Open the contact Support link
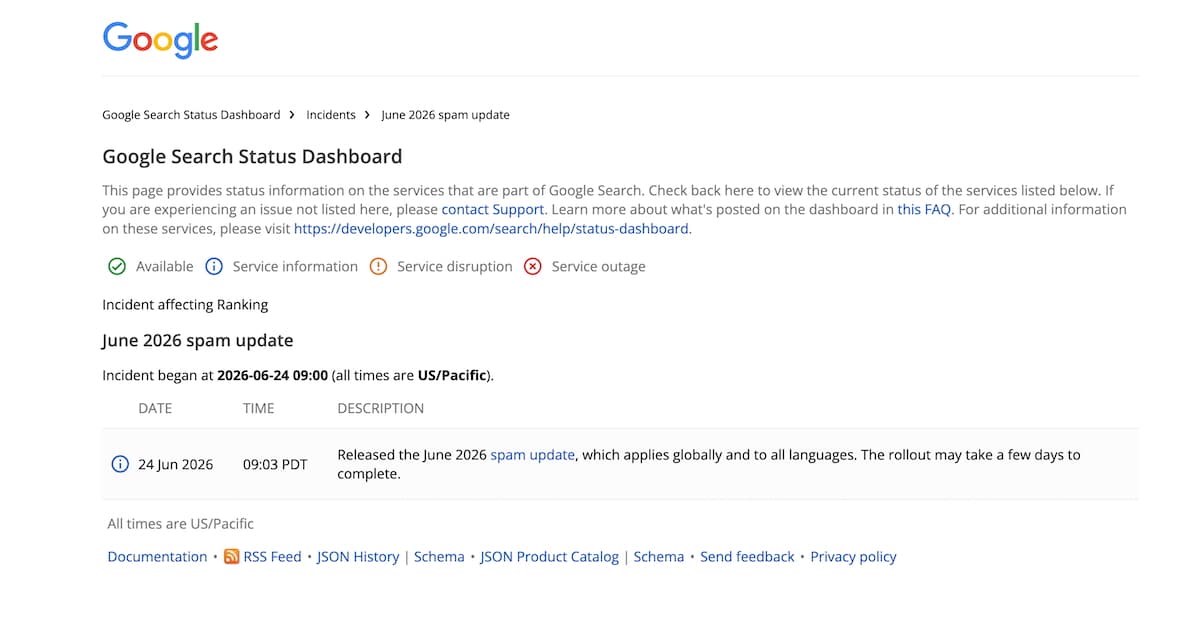Screen dimensions: 1200x642 pos(493,209)
